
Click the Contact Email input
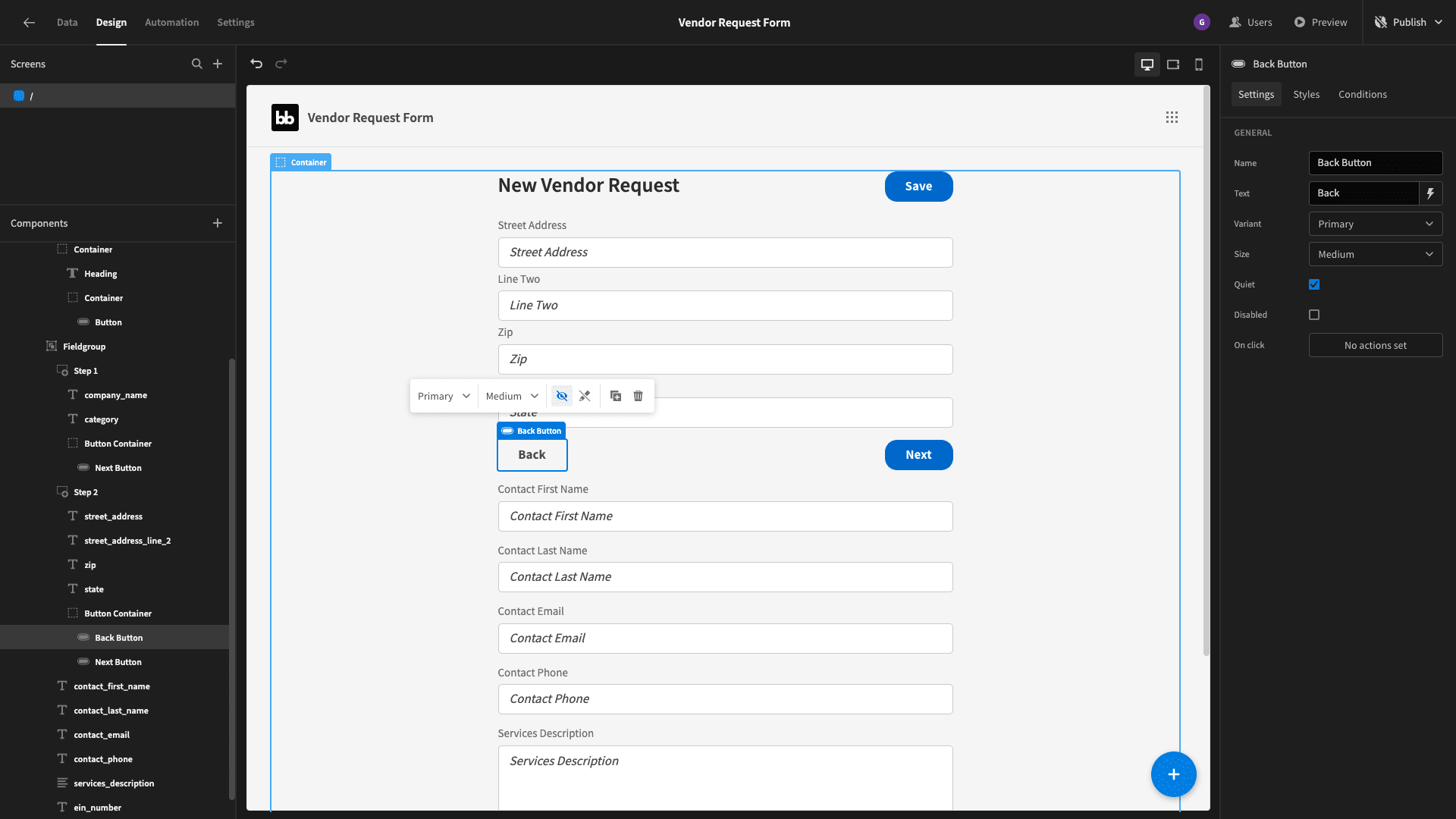(x=725, y=639)
